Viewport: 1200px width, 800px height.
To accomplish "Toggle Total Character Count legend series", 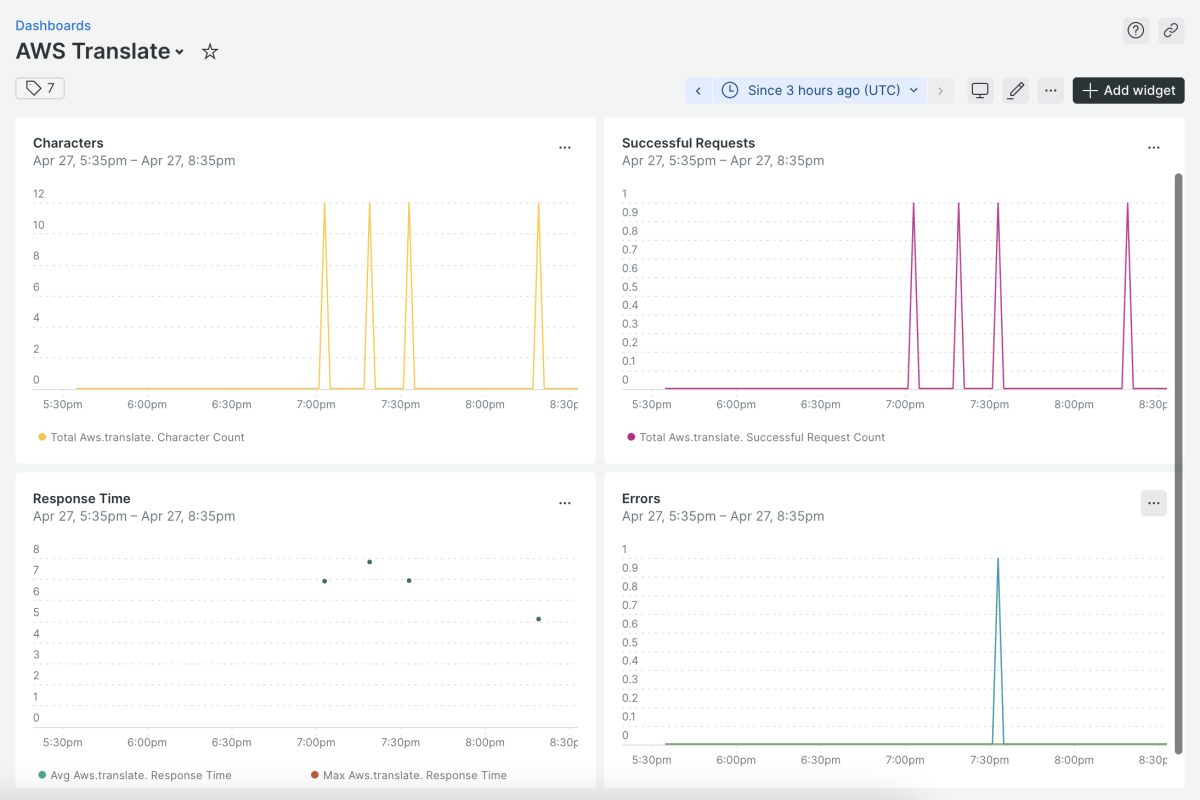I will click(x=141, y=437).
